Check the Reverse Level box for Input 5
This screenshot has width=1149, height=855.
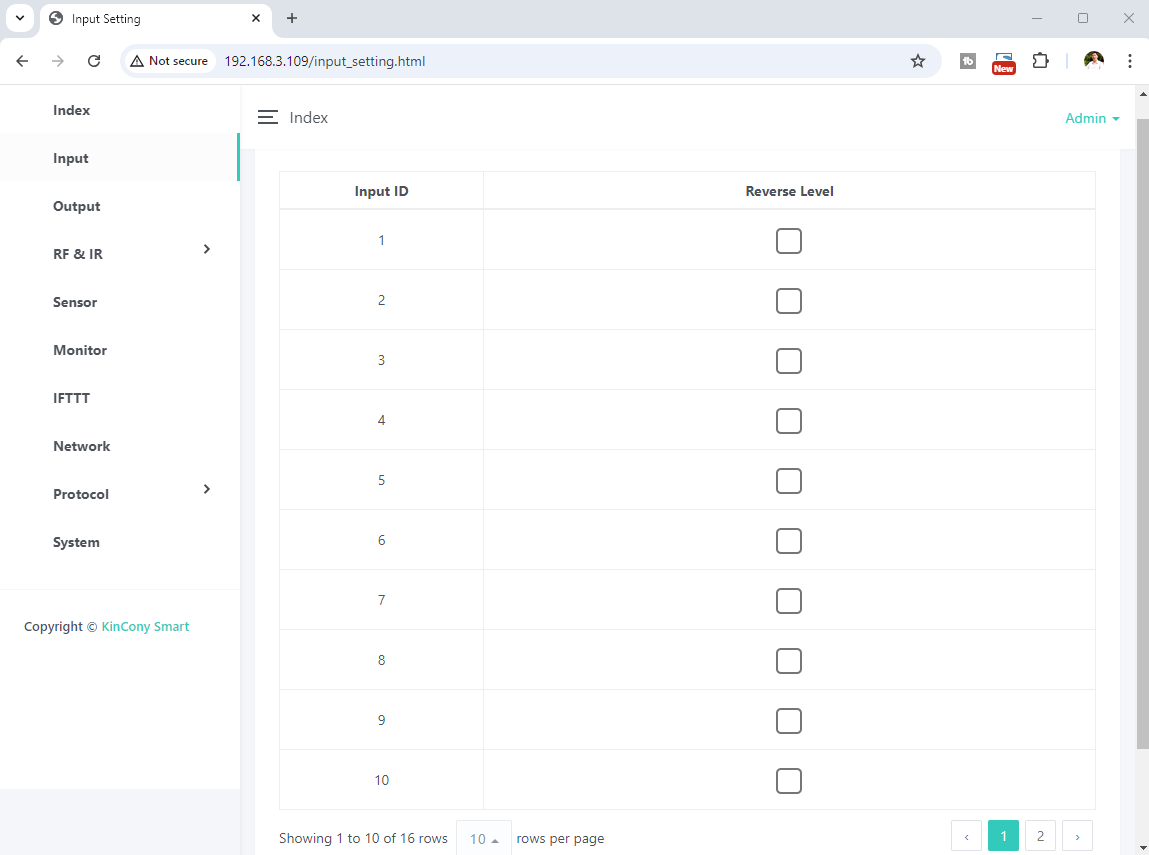(789, 481)
